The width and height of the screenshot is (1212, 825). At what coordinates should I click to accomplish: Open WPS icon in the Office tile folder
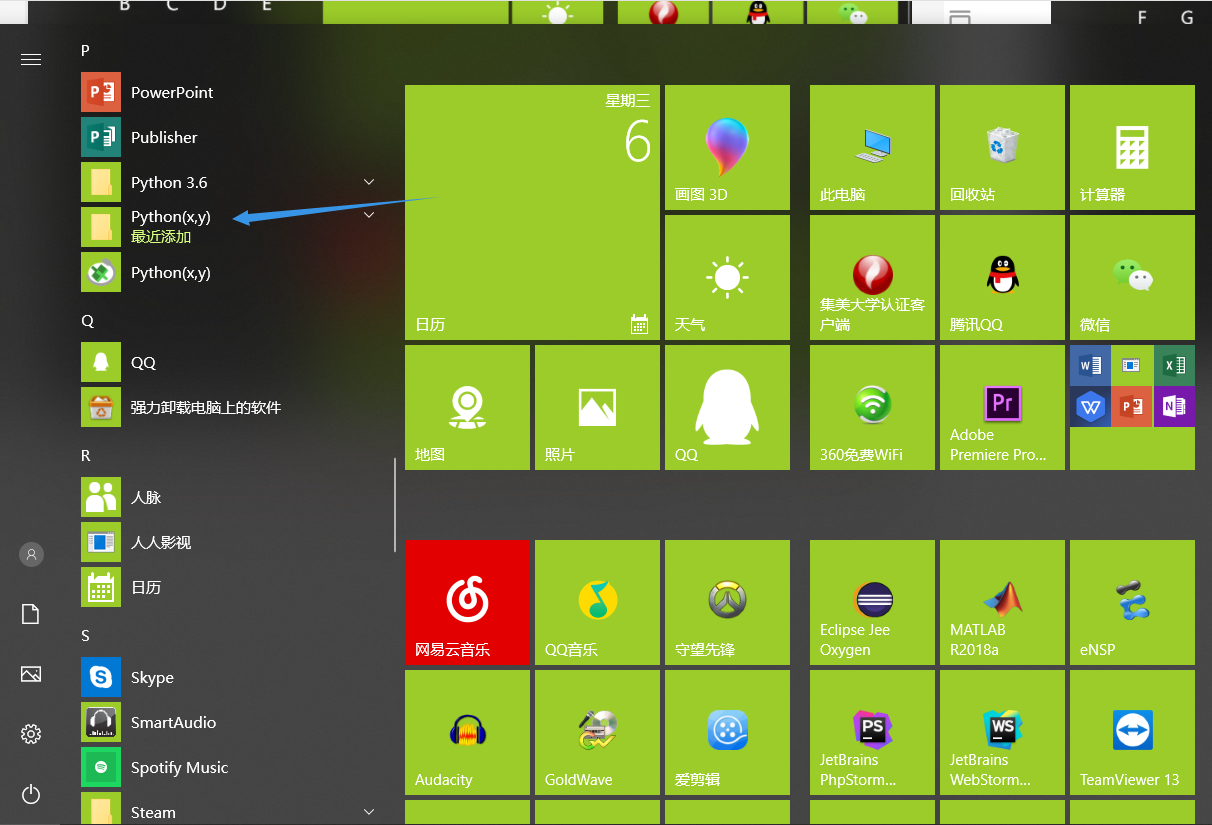(1090, 406)
